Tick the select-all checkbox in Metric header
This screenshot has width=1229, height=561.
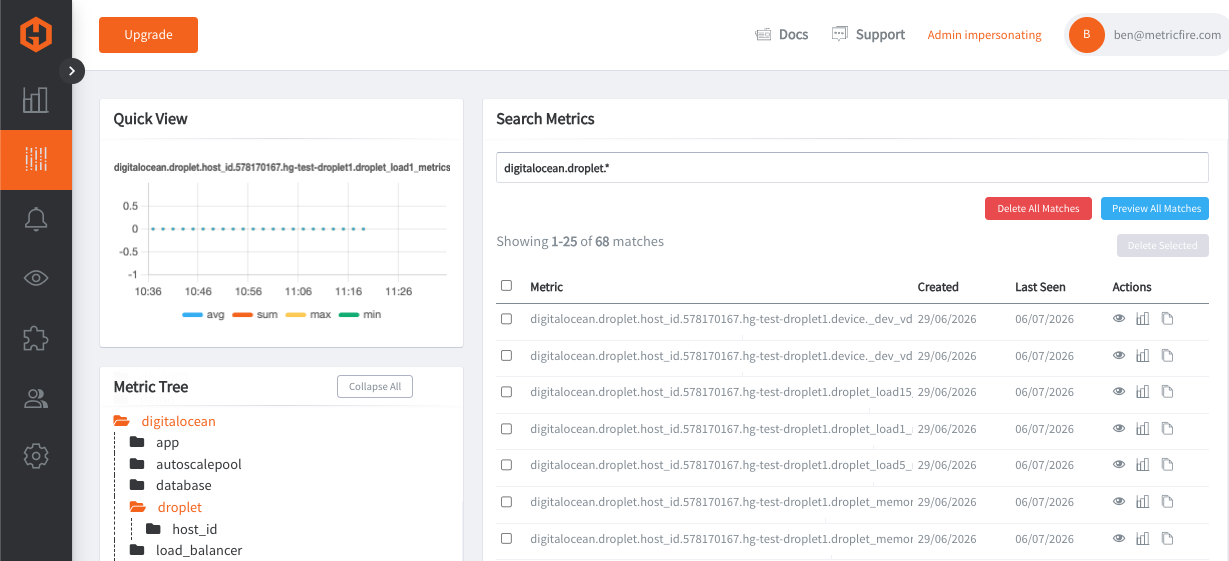click(506, 286)
